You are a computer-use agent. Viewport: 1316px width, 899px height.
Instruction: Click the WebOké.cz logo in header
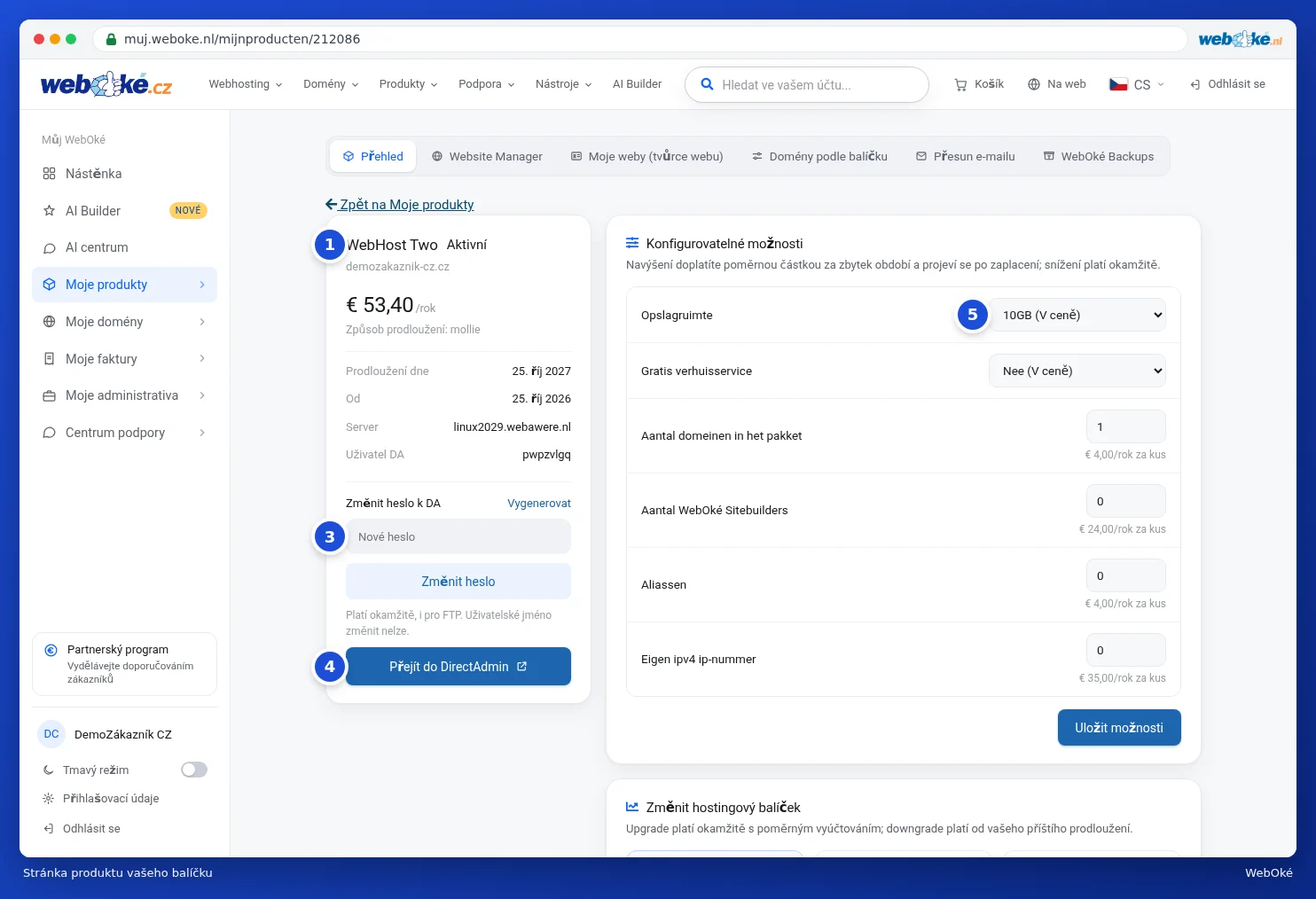click(106, 84)
